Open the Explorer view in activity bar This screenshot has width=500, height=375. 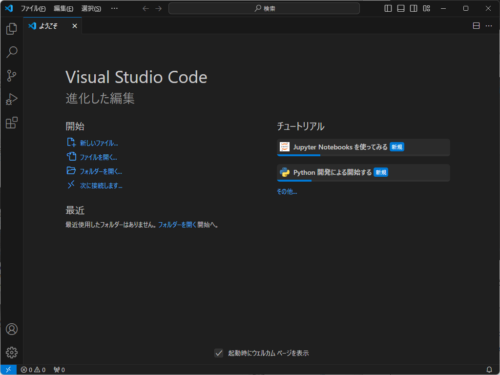pos(12,29)
